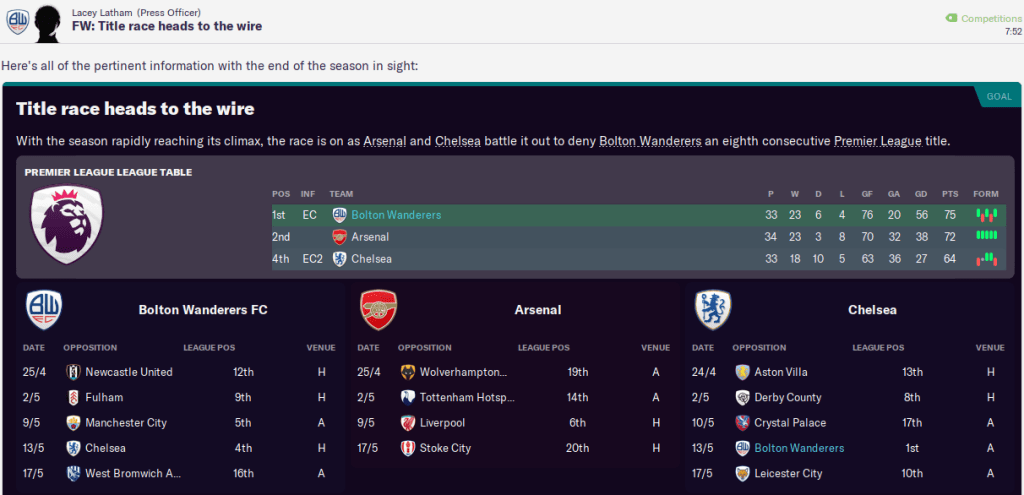Click Bolton Wanderers' form indicator bars

pyautogui.click(x=987, y=215)
